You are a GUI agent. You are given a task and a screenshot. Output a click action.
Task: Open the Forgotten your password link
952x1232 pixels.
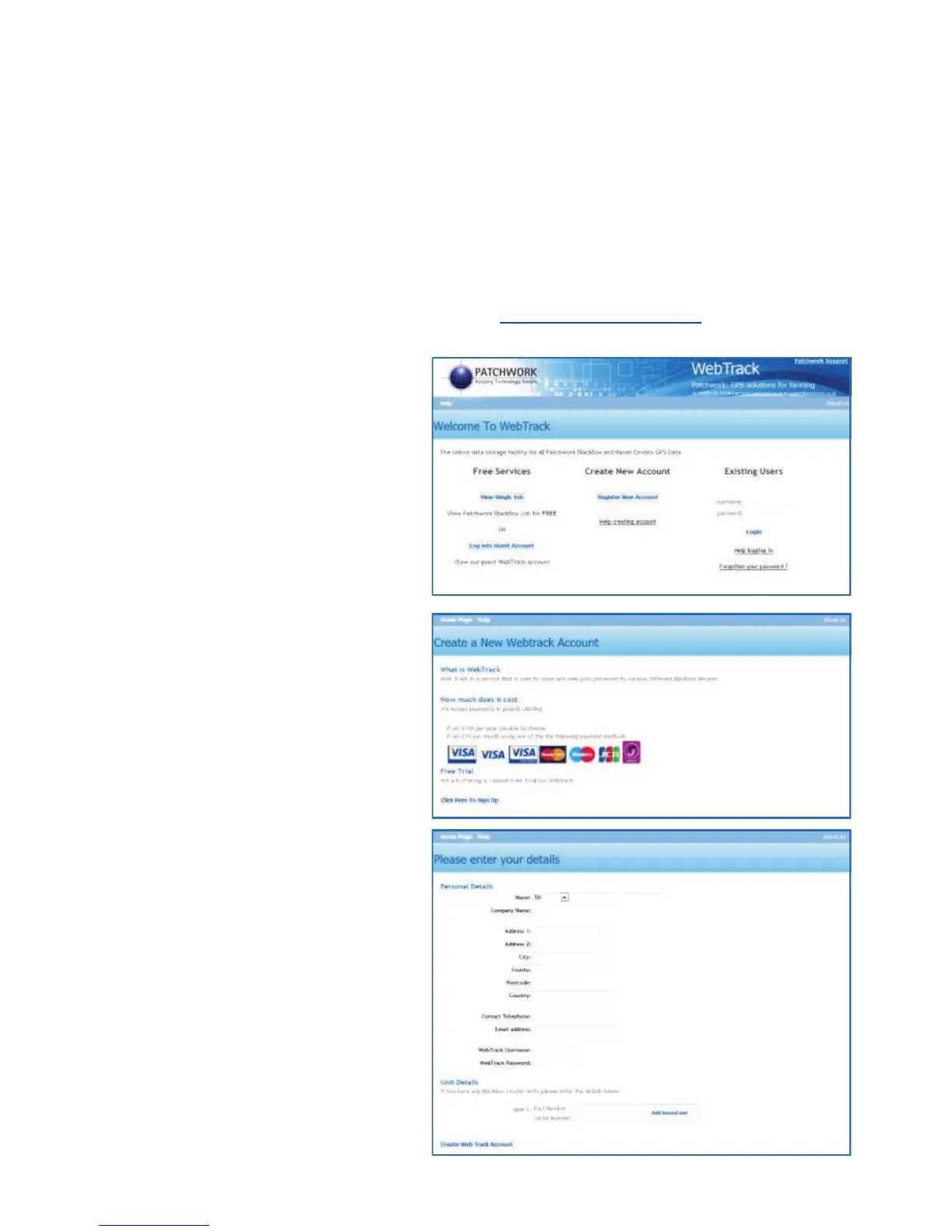753,567
